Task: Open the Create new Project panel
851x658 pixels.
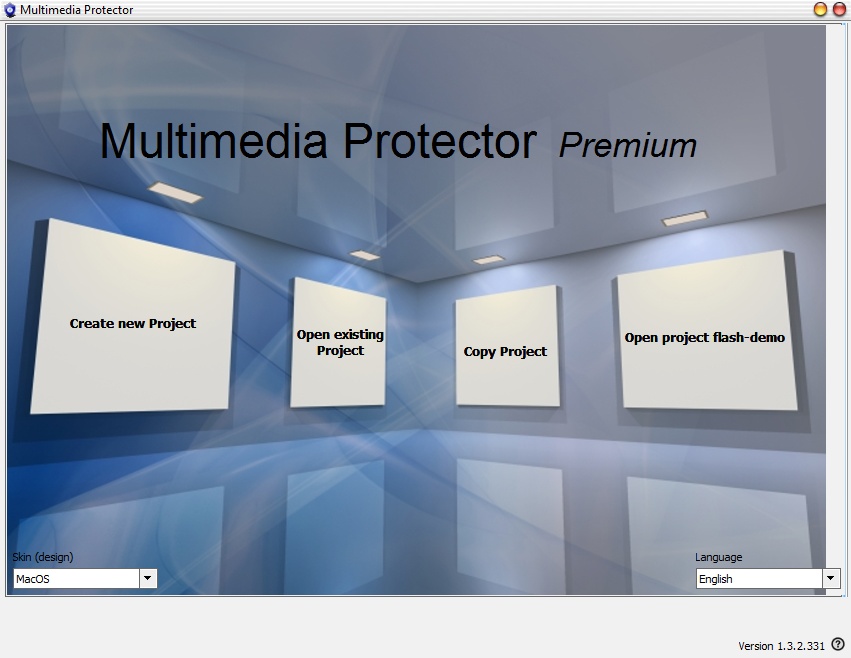Action: point(133,323)
